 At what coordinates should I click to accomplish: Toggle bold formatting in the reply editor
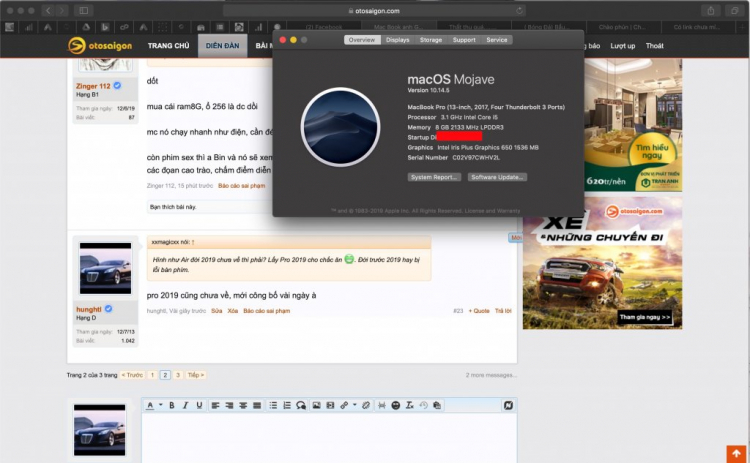pyautogui.click(x=171, y=405)
